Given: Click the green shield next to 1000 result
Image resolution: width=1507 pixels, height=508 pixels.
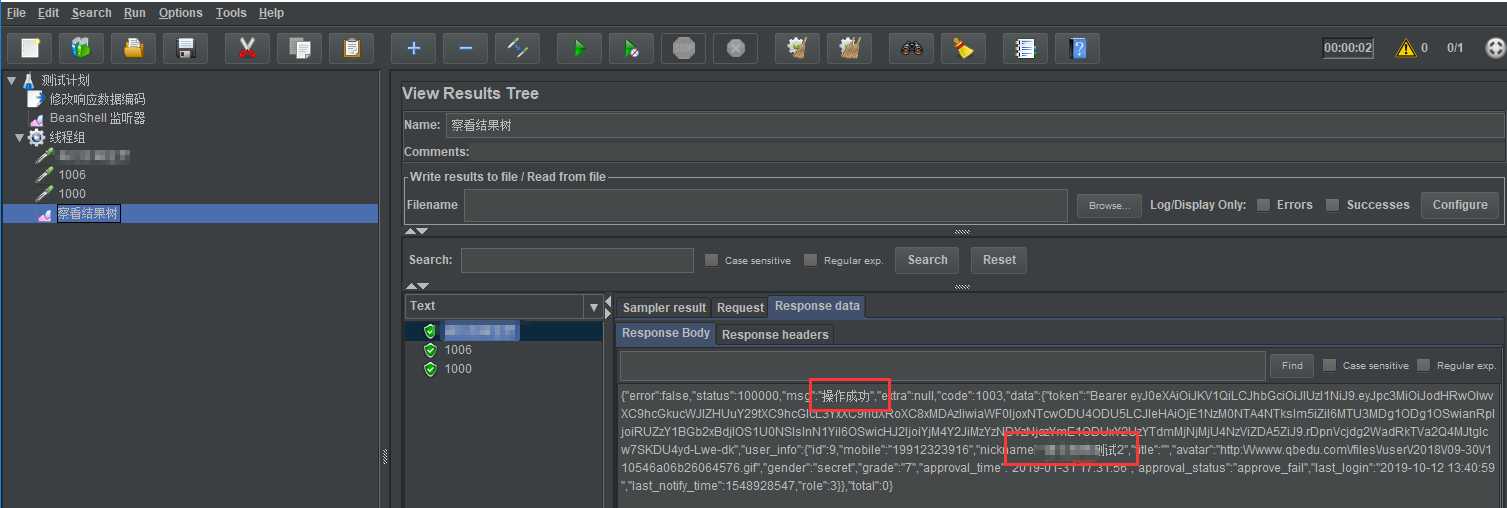Looking at the screenshot, I should point(430,369).
